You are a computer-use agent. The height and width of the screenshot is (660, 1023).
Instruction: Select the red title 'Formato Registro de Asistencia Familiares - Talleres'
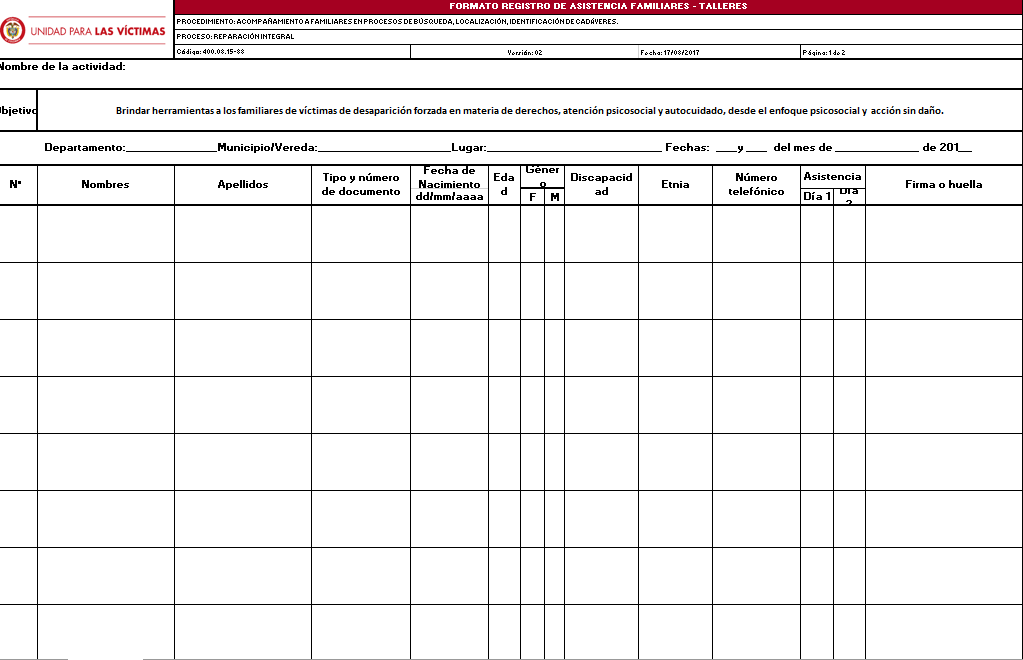click(x=598, y=7)
